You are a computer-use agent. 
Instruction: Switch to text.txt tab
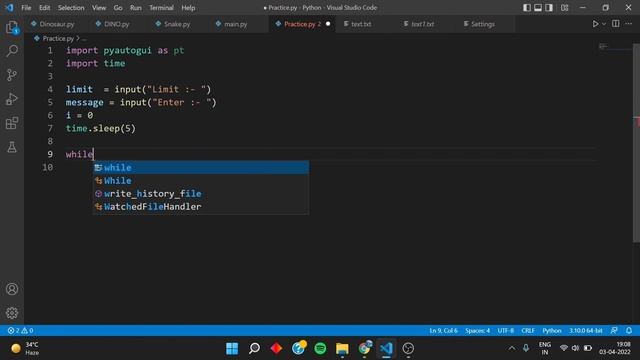tap(361, 24)
